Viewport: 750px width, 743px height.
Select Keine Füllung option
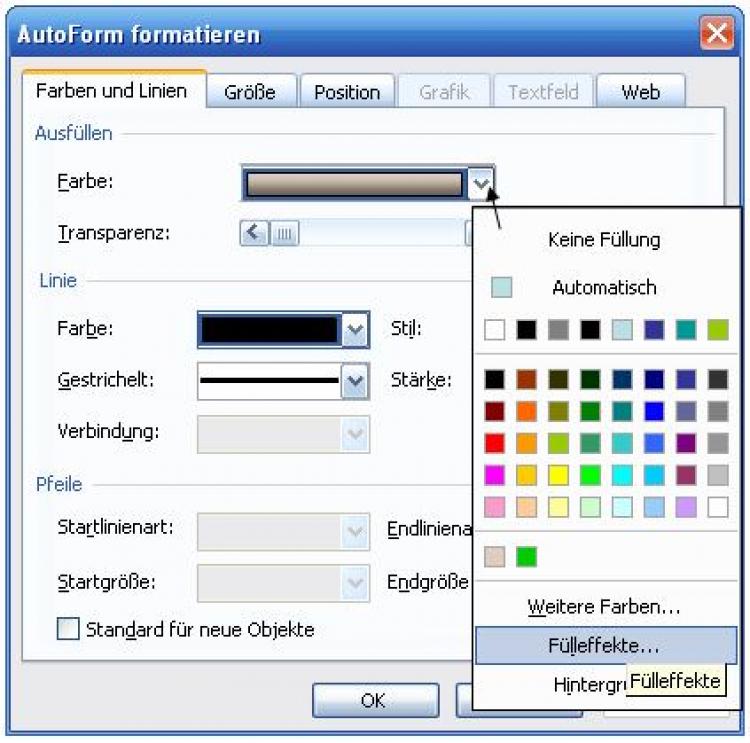[x=604, y=240]
